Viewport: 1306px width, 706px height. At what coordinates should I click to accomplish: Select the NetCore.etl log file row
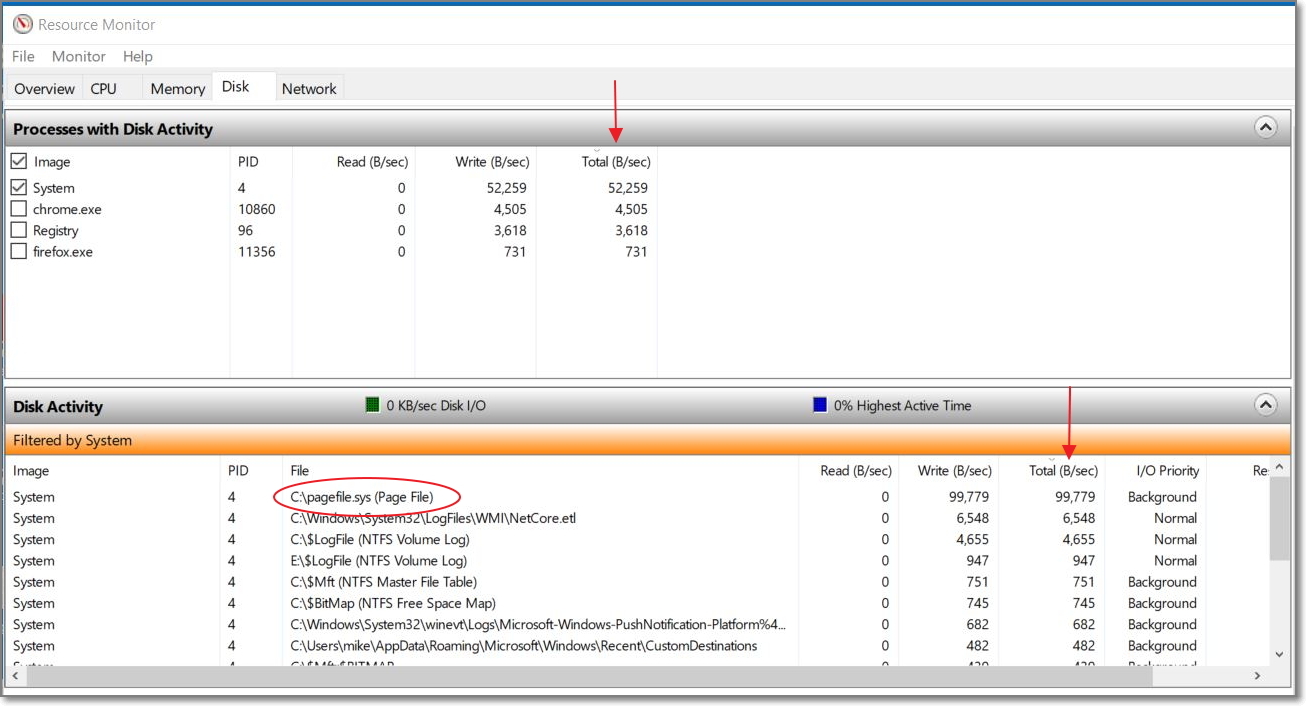(x=638, y=518)
